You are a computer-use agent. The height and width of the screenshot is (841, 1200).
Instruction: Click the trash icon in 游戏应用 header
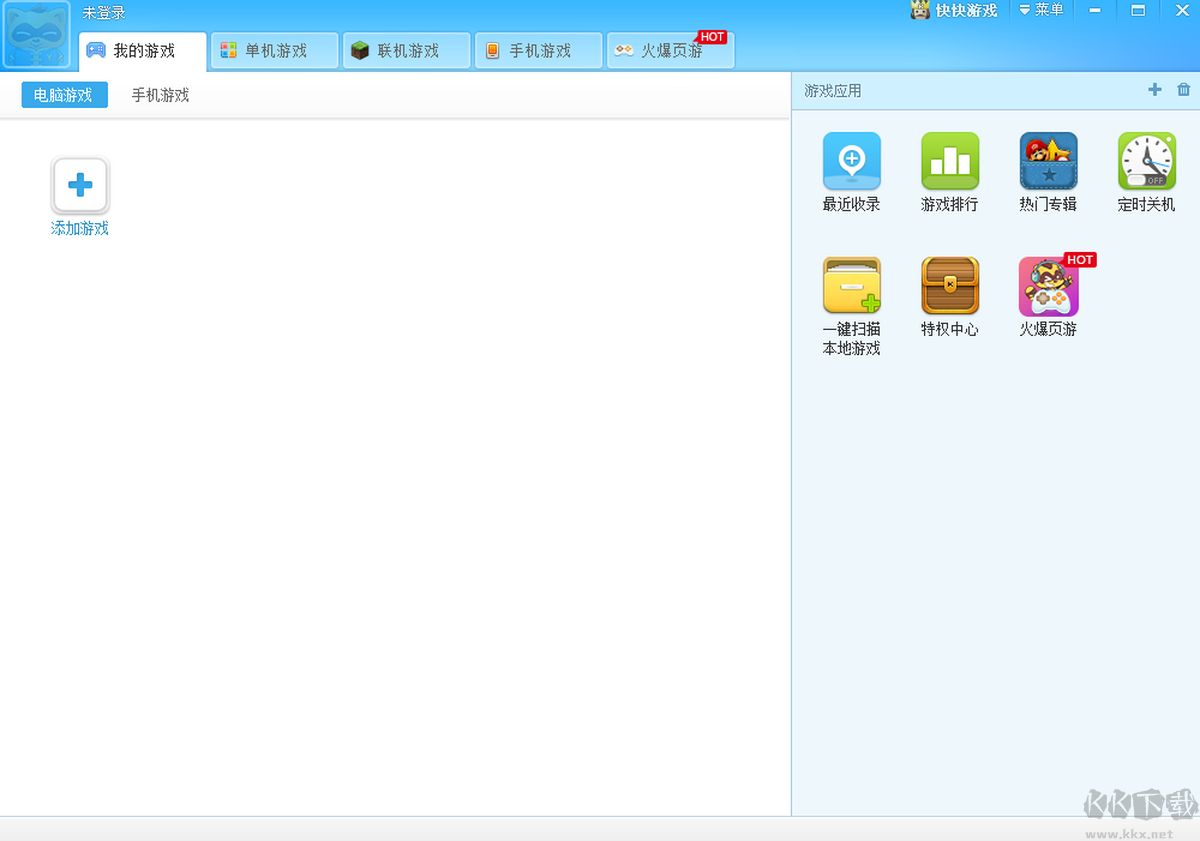point(1184,90)
